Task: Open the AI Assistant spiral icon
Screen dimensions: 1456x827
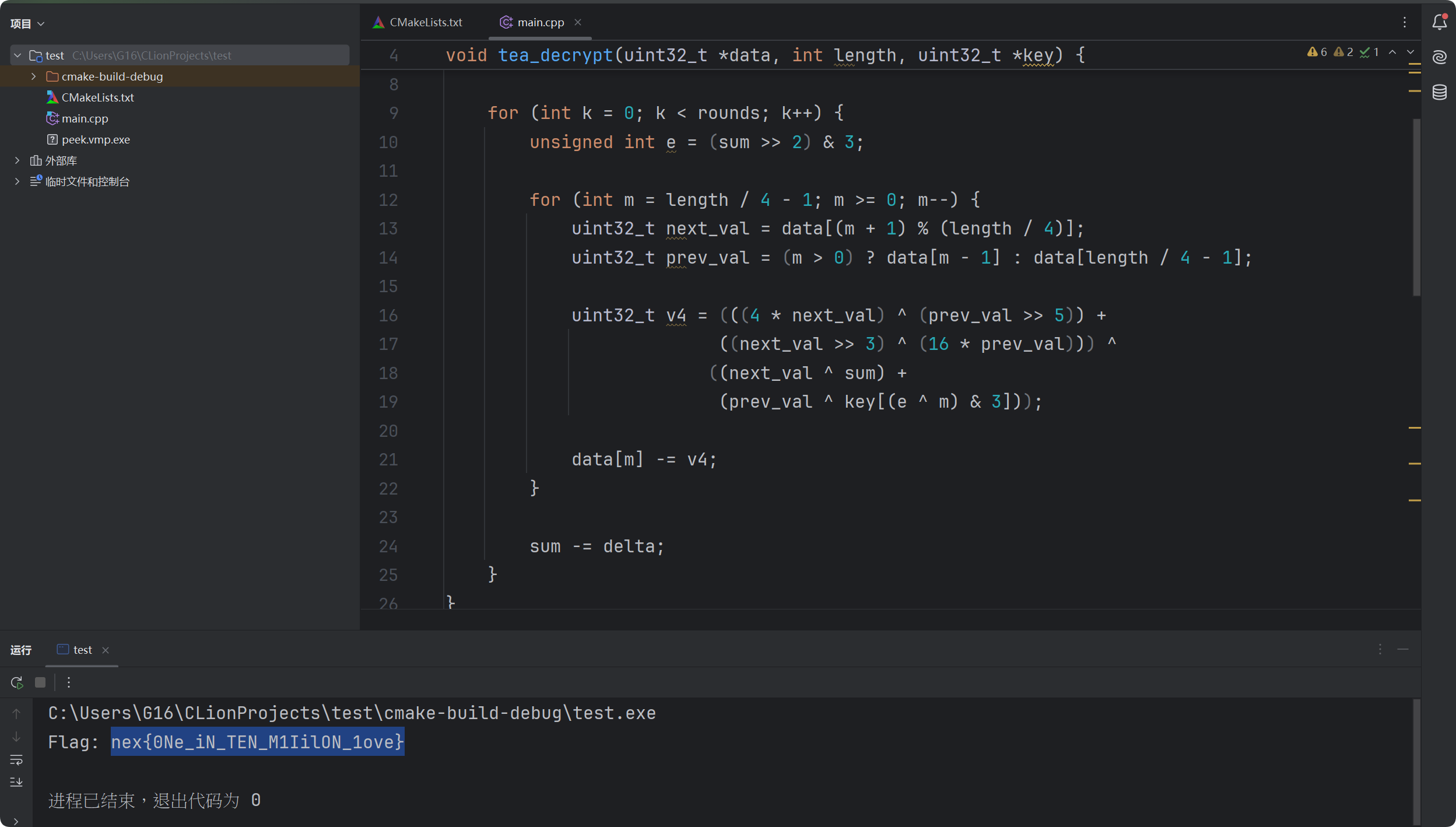Action: pyautogui.click(x=1439, y=57)
